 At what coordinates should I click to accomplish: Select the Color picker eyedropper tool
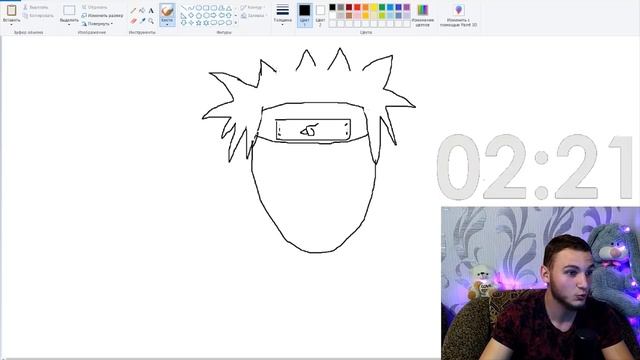point(142,20)
